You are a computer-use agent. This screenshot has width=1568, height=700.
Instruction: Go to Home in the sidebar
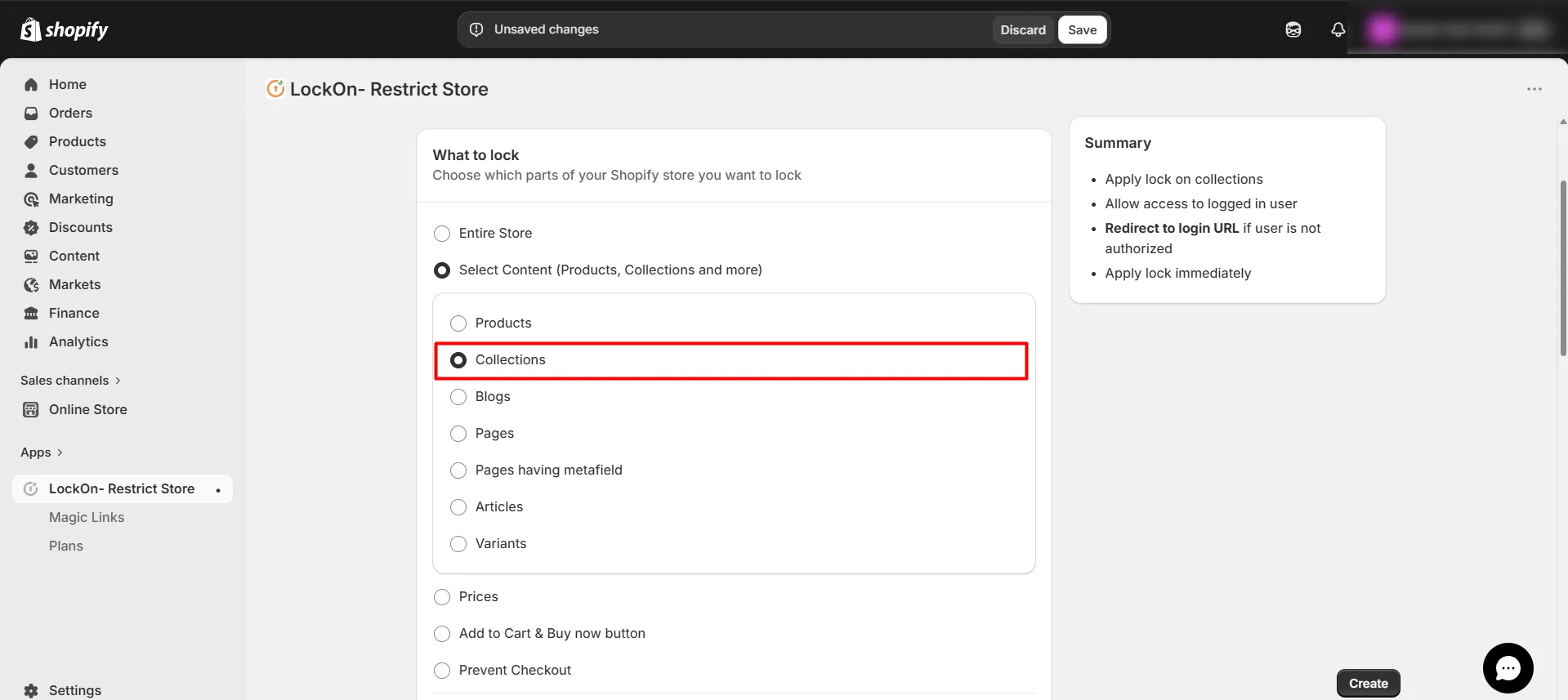click(x=68, y=84)
